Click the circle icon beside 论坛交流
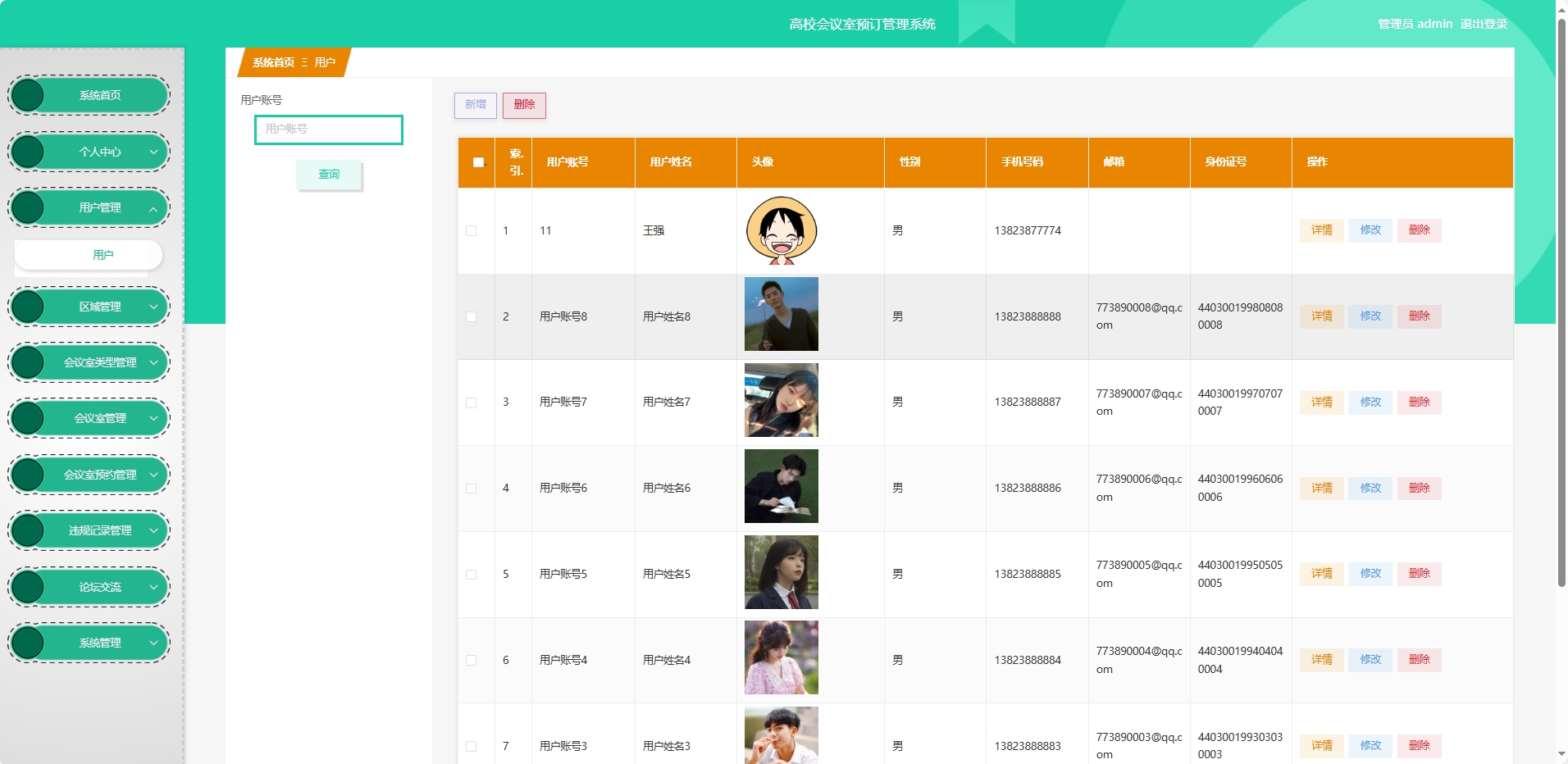This screenshot has width=1568, height=764. click(28, 587)
